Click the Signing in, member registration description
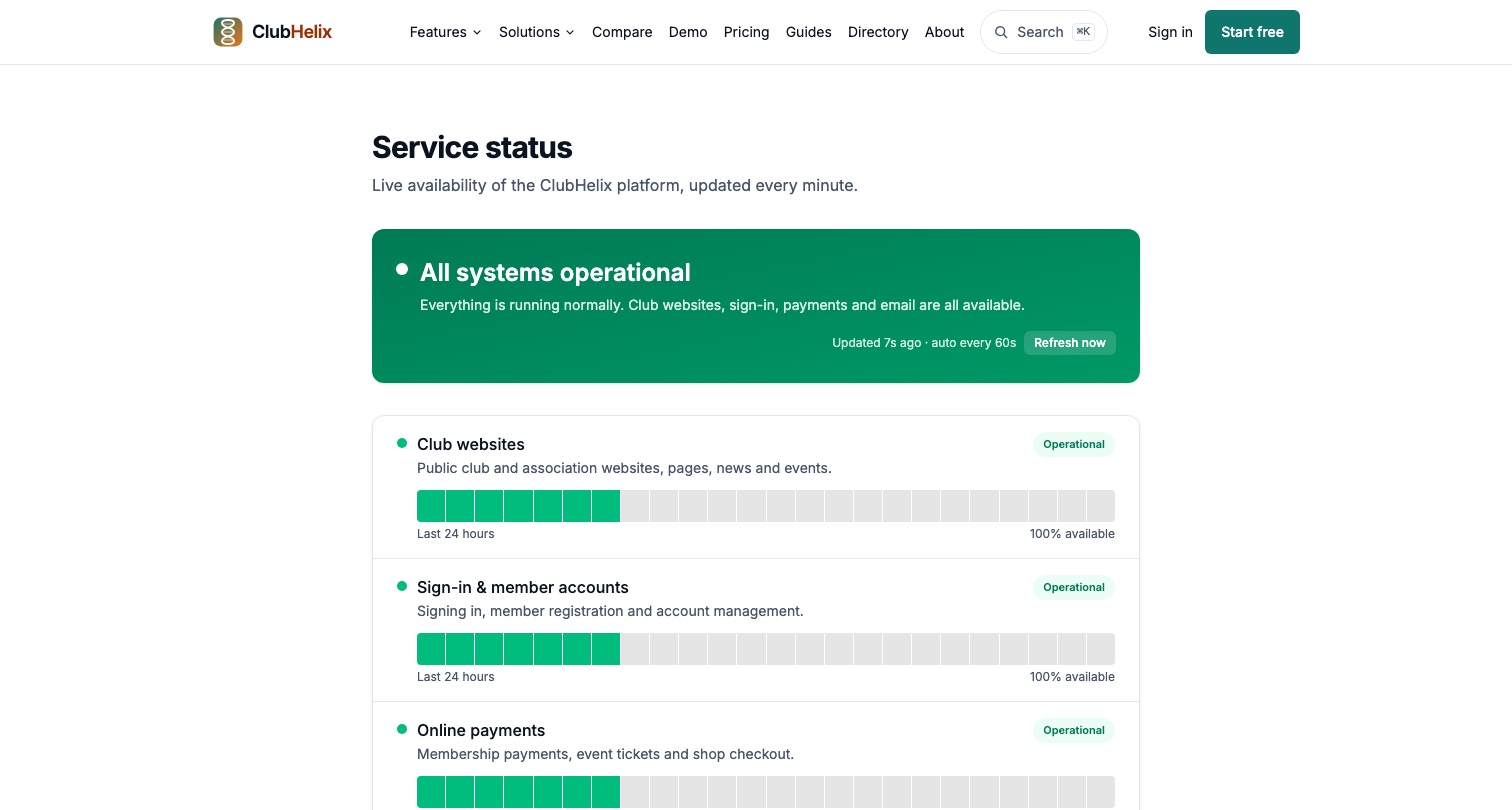 click(x=610, y=611)
